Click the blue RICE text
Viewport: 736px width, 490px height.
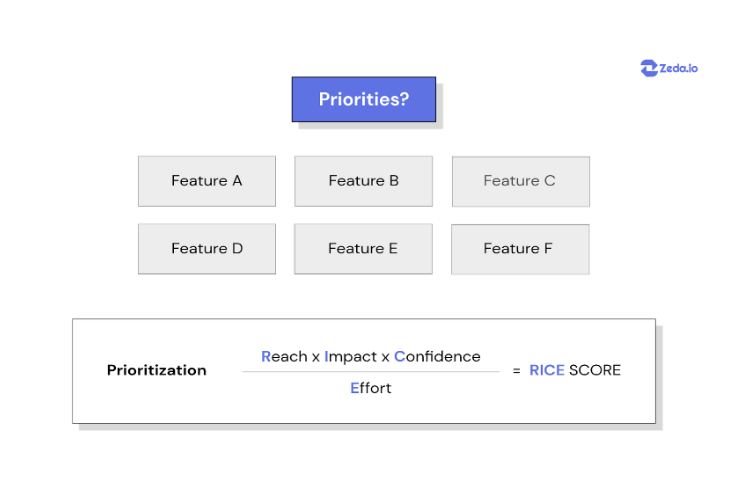(547, 370)
